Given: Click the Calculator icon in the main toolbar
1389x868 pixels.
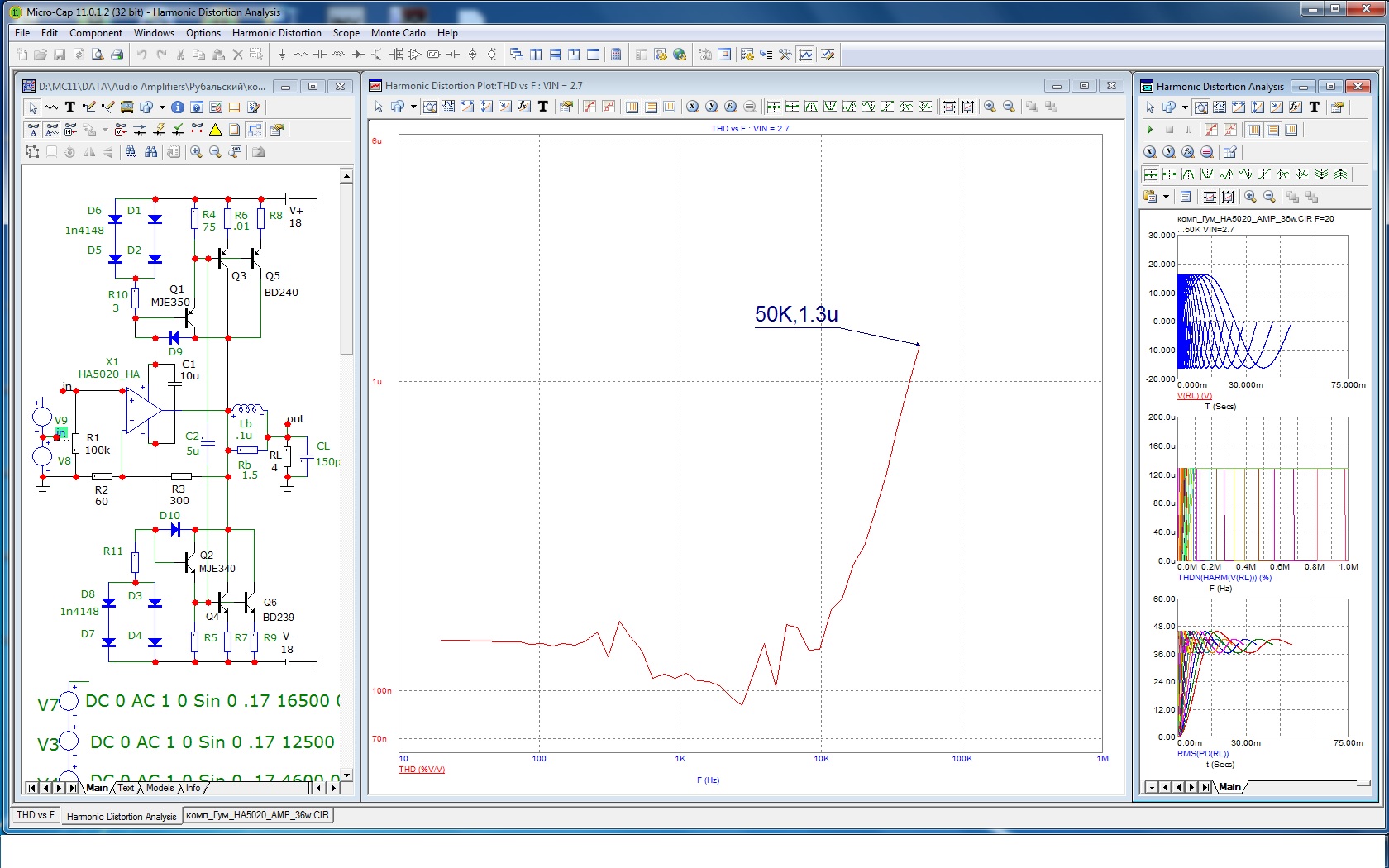Looking at the screenshot, I should coord(616,55).
